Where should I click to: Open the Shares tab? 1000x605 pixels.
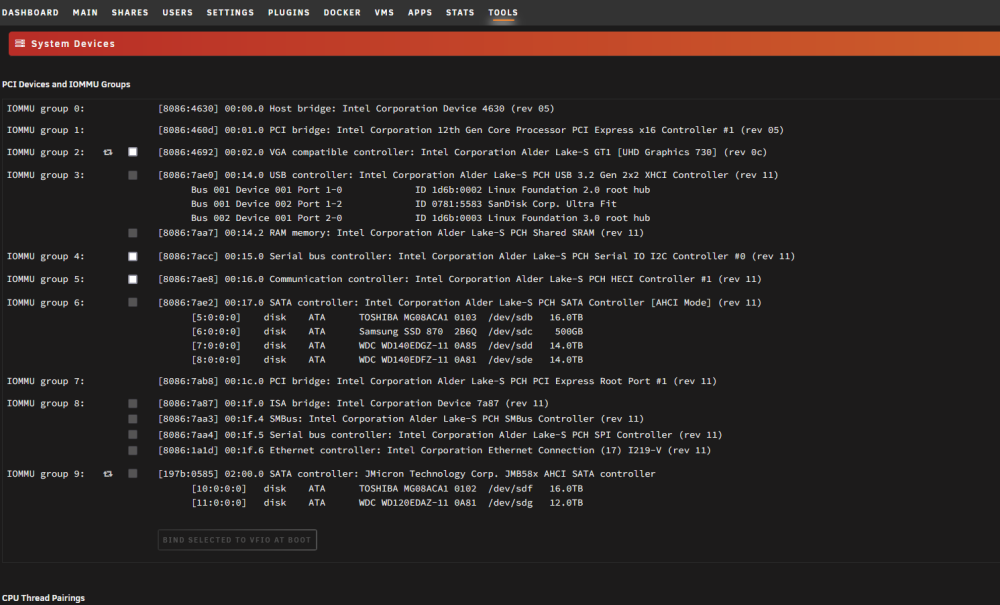pos(129,12)
